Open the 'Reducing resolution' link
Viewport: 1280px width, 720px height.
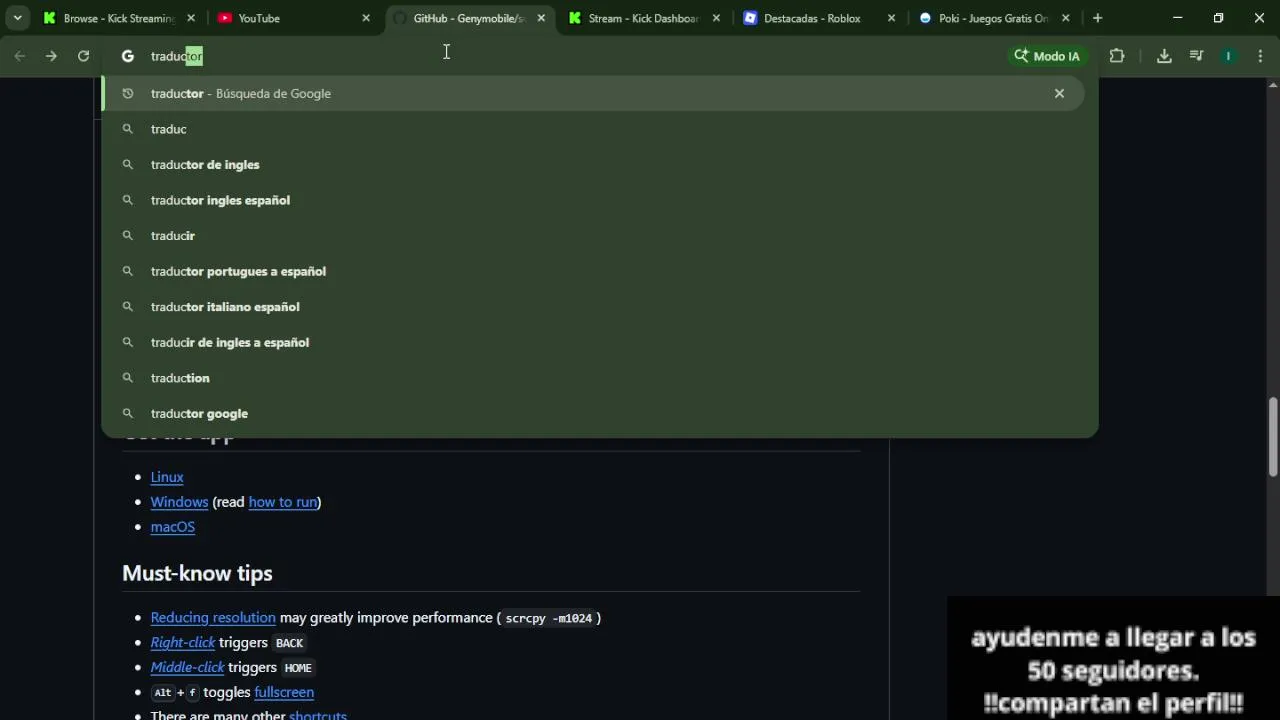[213, 618]
